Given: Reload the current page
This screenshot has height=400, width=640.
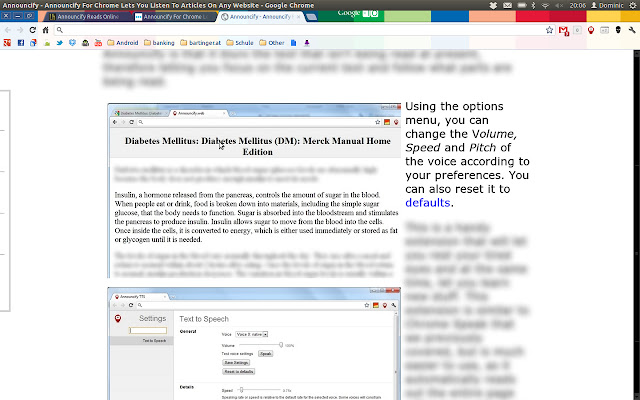Looking at the screenshot, I should (x=33, y=30).
